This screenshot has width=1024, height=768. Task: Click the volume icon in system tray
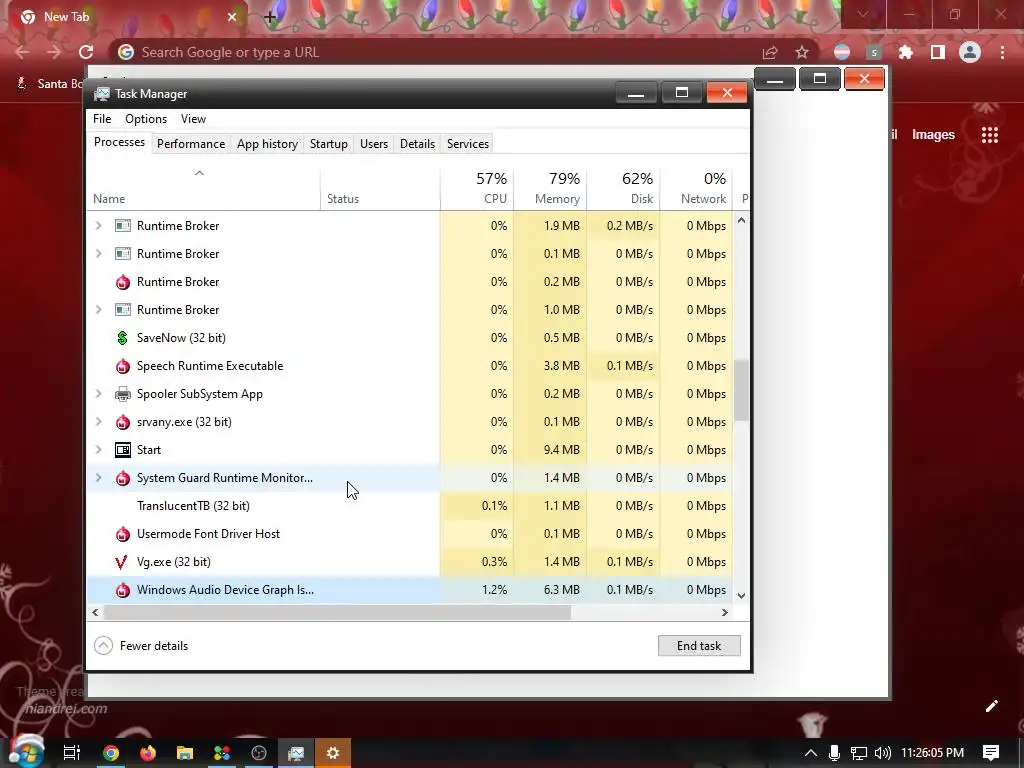(x=882, y=753)
